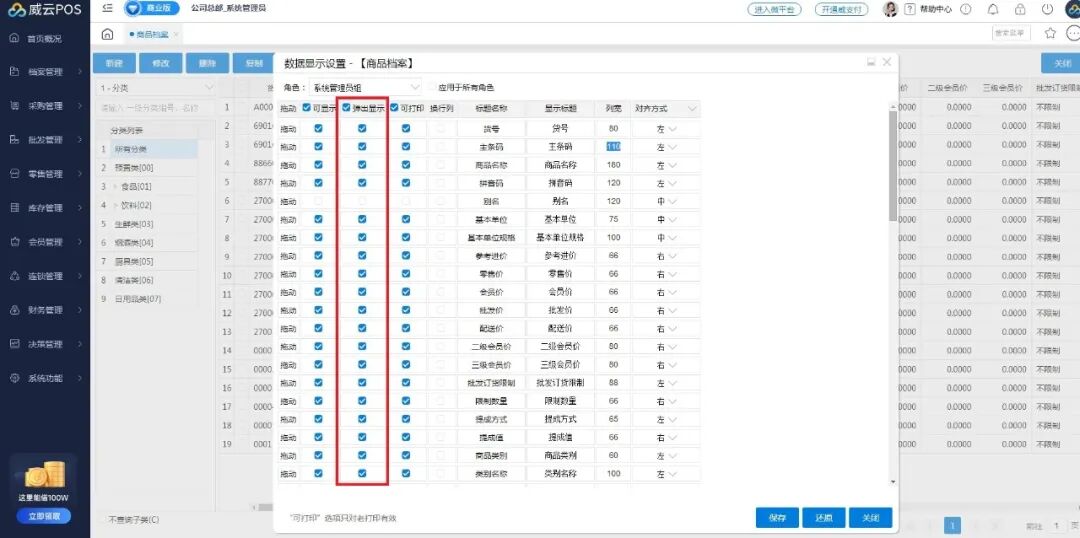
Task: Collapse the sidebar with the menu fold icon
Action: point(107,9)
